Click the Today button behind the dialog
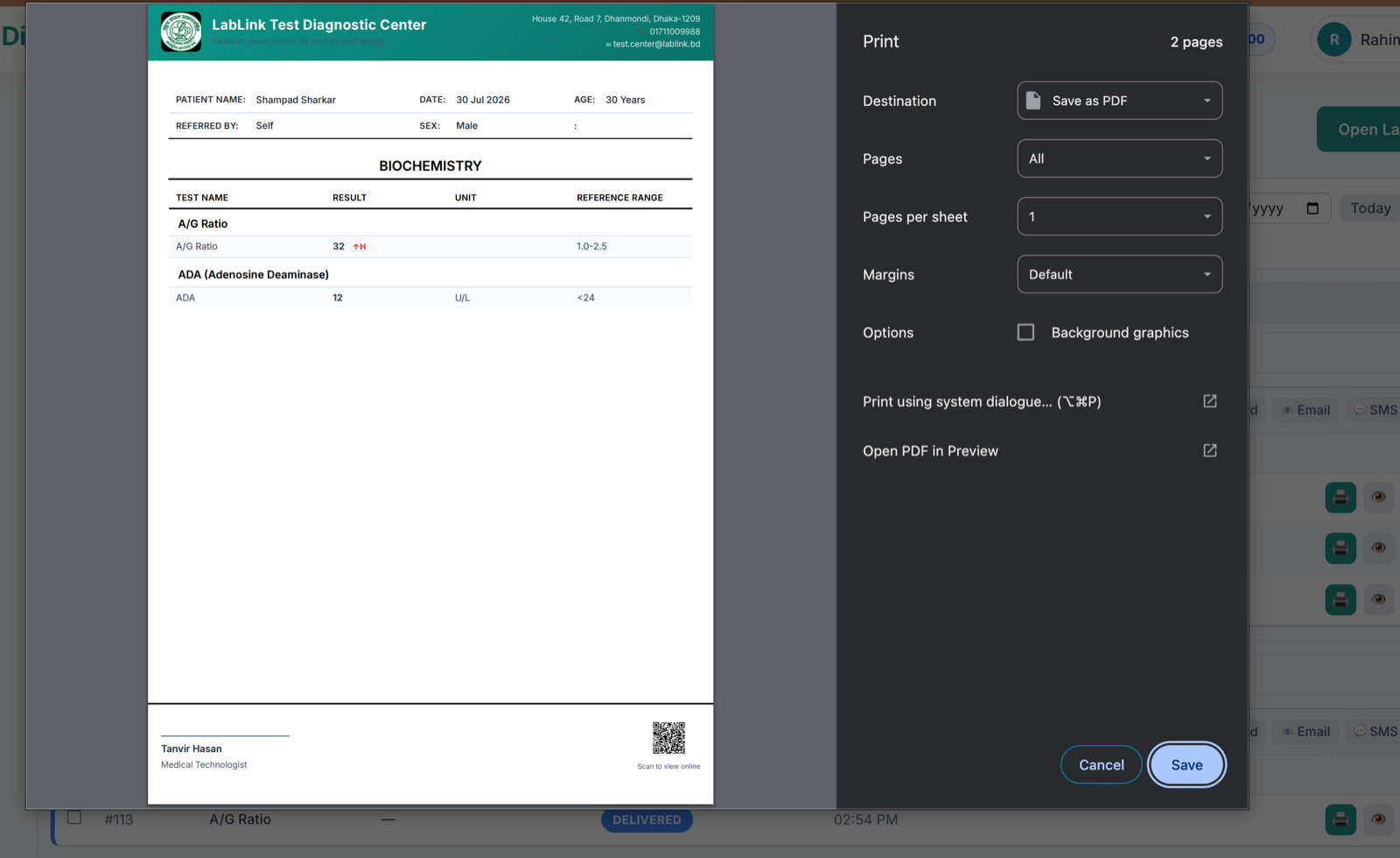The width and height of the screenshot is (1400, 858). 1369,208
